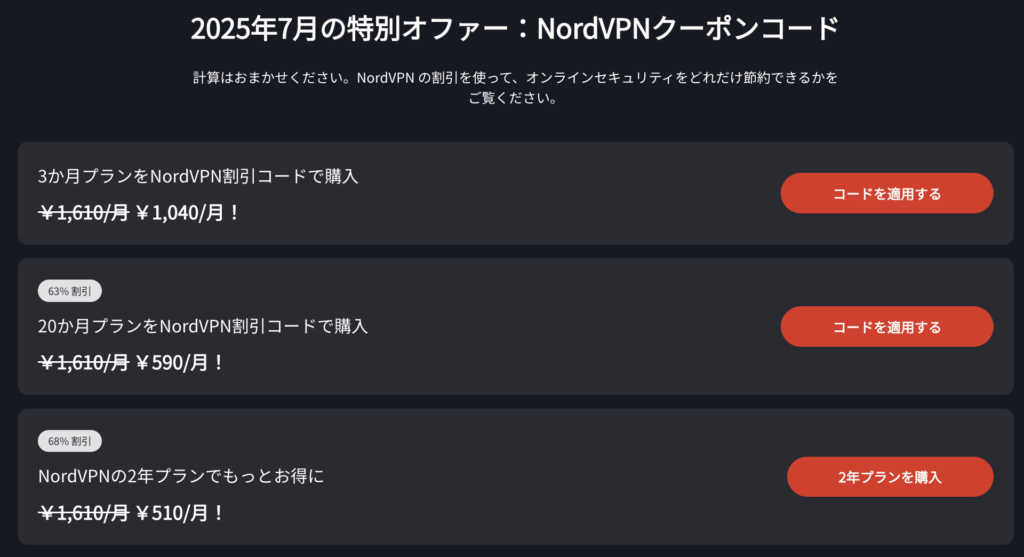Click the struck-through ¥1,610/月 in 3か月 card

coord(84,212)
